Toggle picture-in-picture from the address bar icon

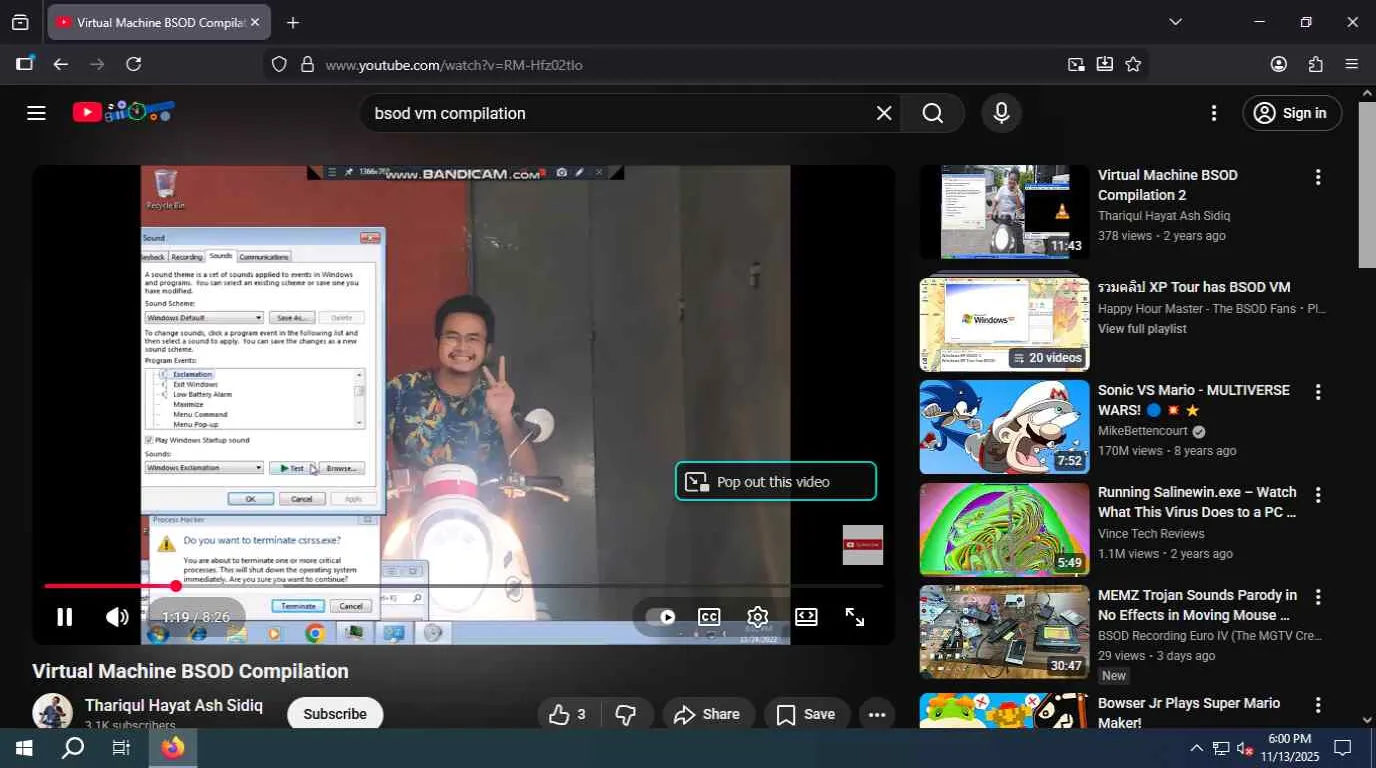tap(1076, 64)
